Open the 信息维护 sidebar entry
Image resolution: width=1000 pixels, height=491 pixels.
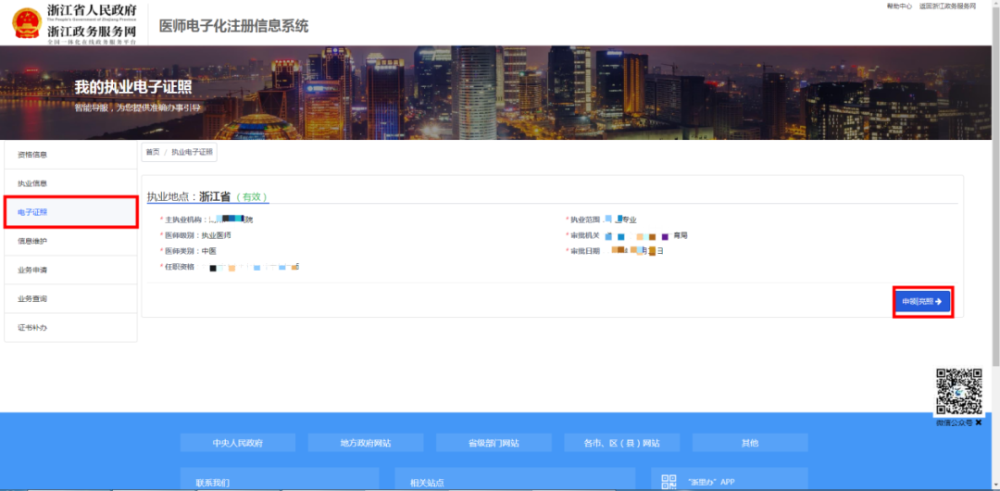tap(33, 241)
